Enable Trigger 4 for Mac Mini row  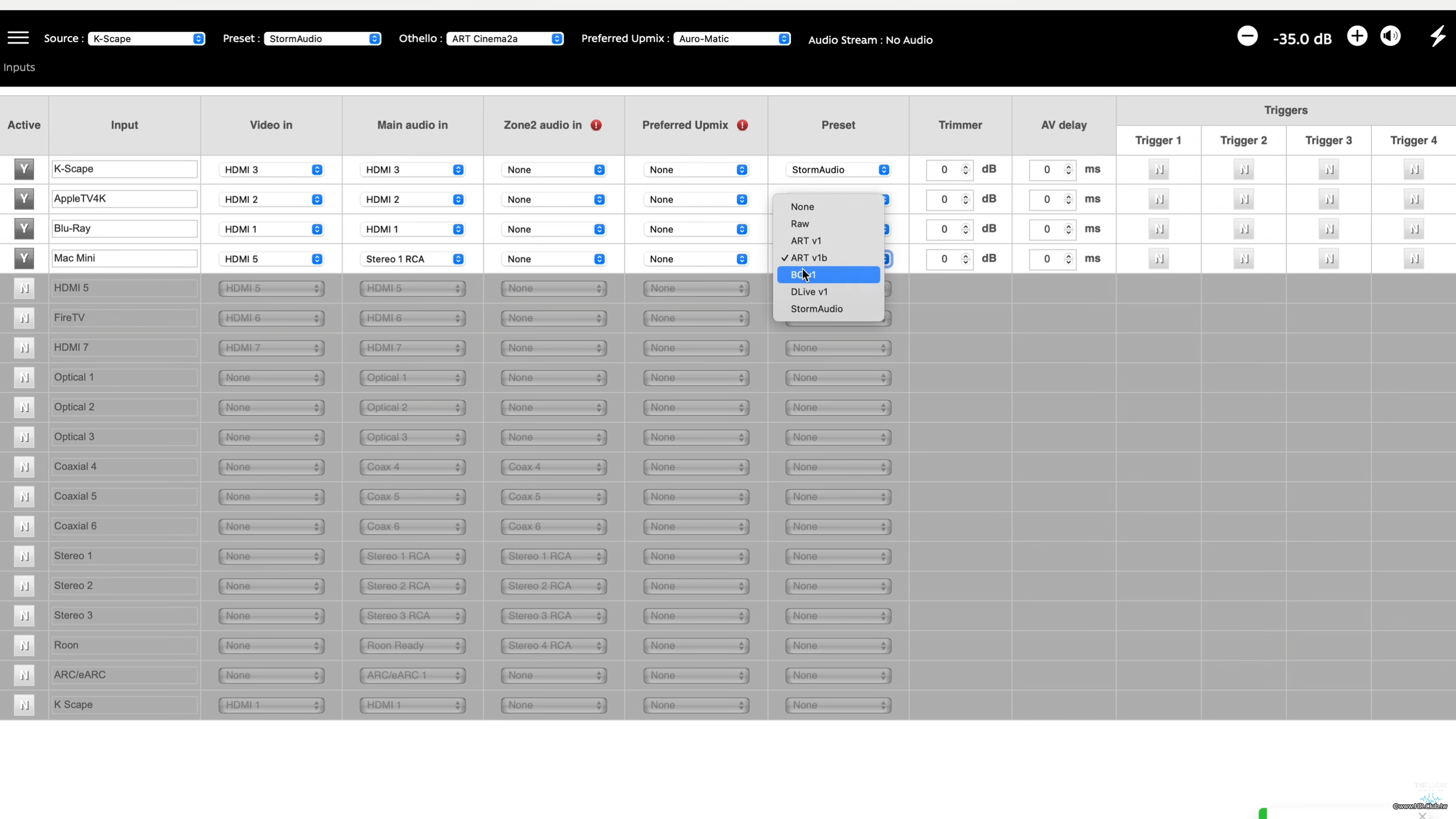click(1414, 259)
